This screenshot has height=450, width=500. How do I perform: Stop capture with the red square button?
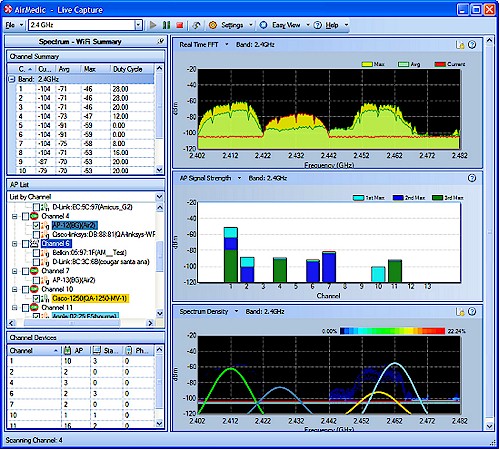(180, 25)
